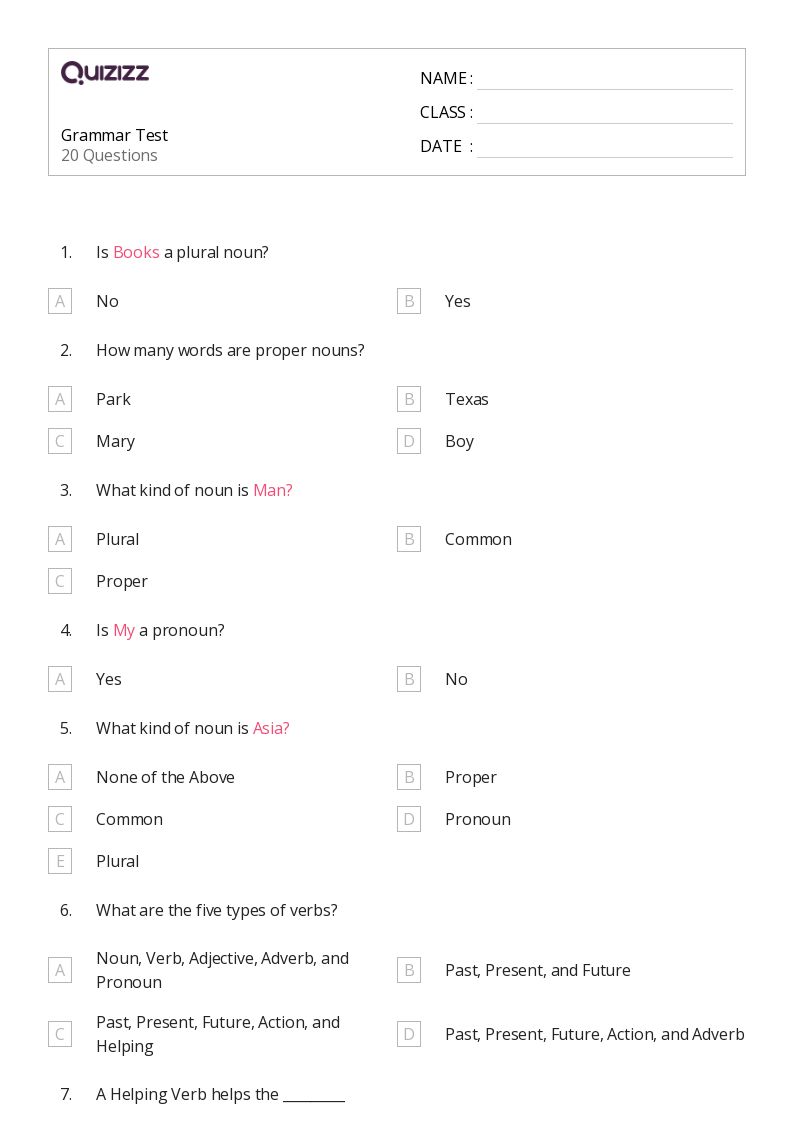Check box C next to Proper in question 3

[x=60, y=581]
